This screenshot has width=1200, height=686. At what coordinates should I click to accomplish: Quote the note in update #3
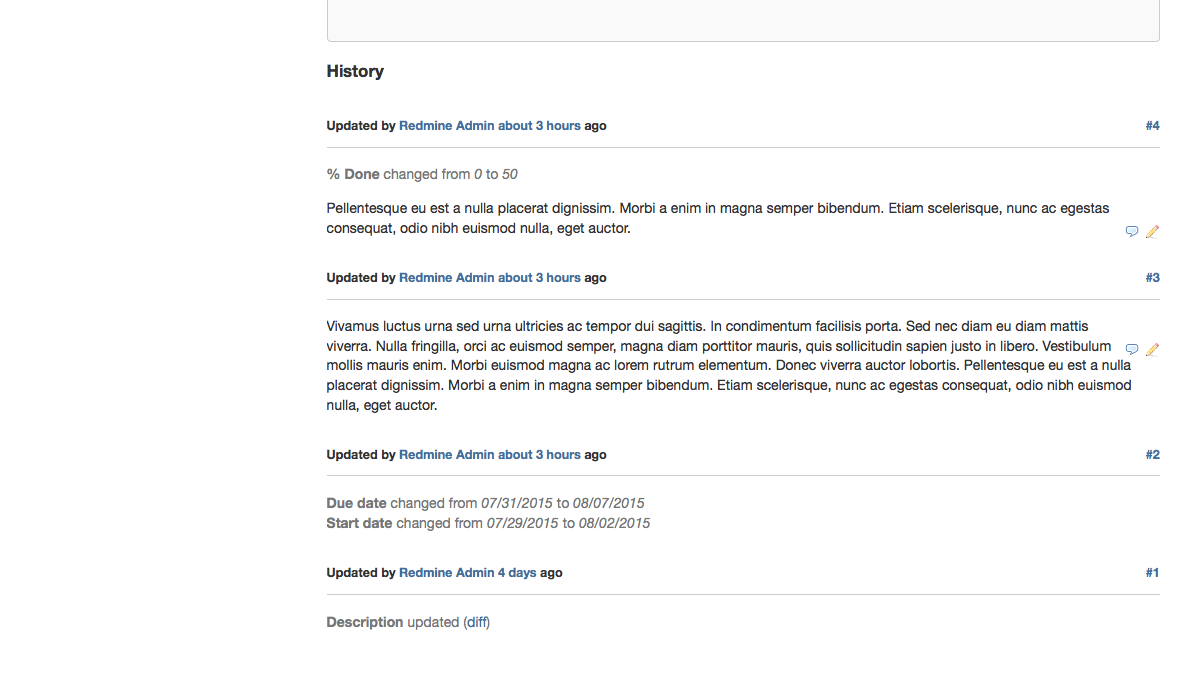click(x=1132, y=349)
